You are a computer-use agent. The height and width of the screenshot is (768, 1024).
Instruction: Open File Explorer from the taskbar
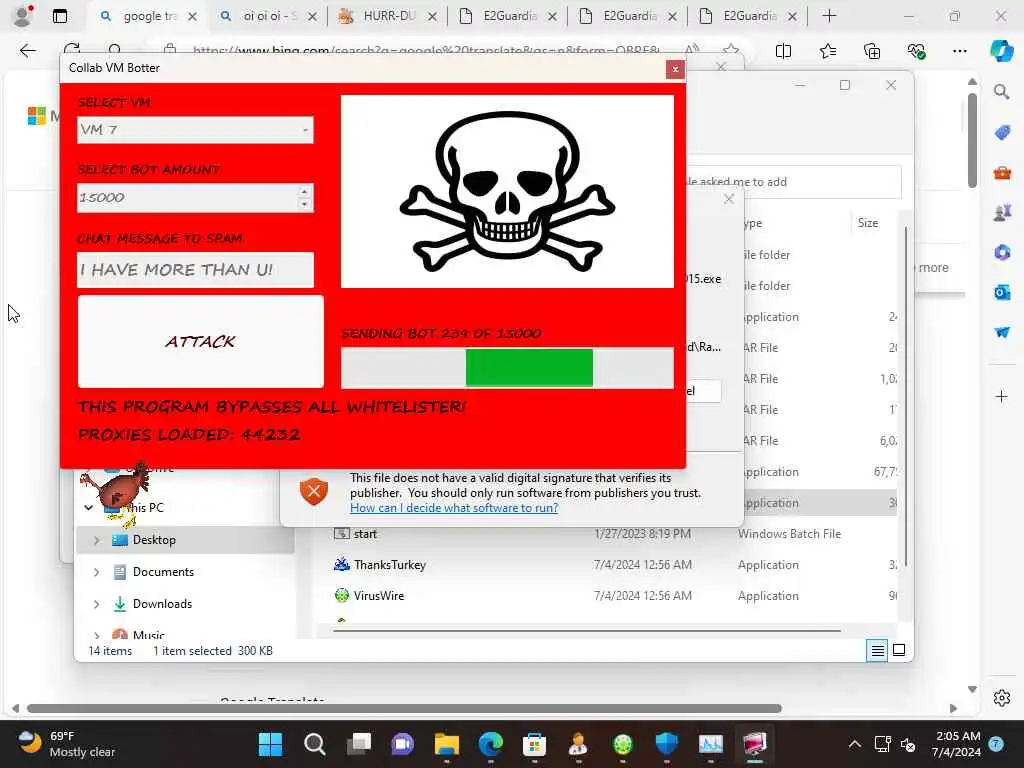coord(447,744)
